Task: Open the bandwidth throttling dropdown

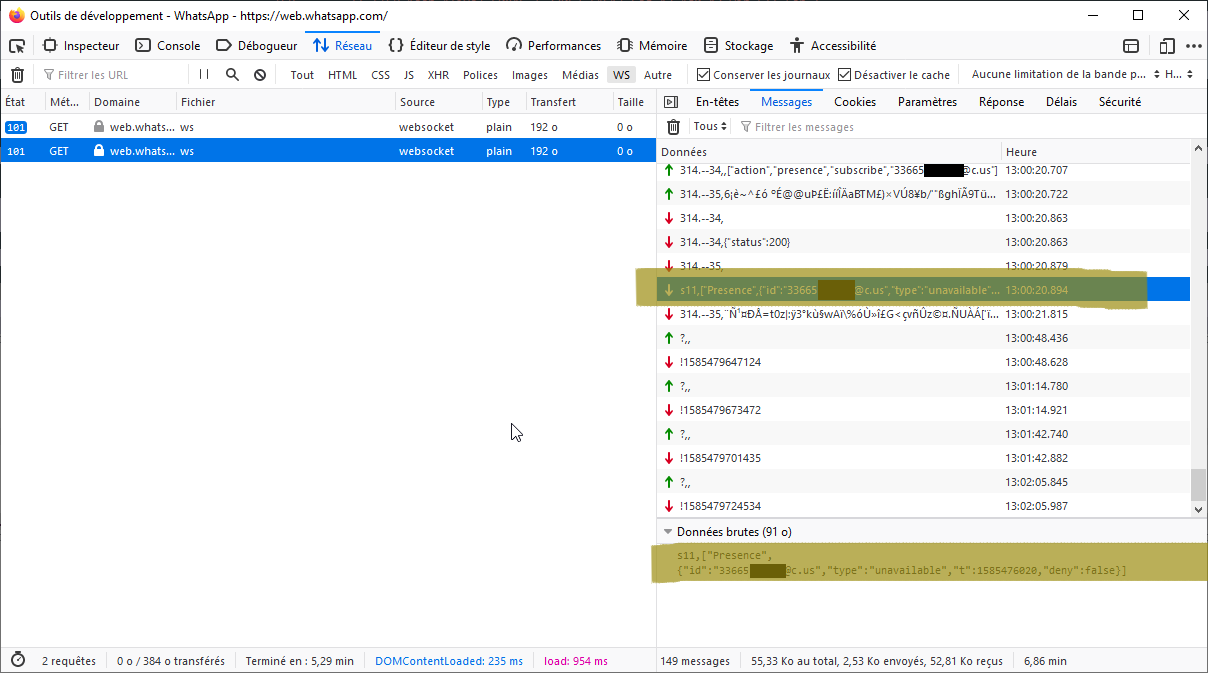Action: pos(1065,75)
